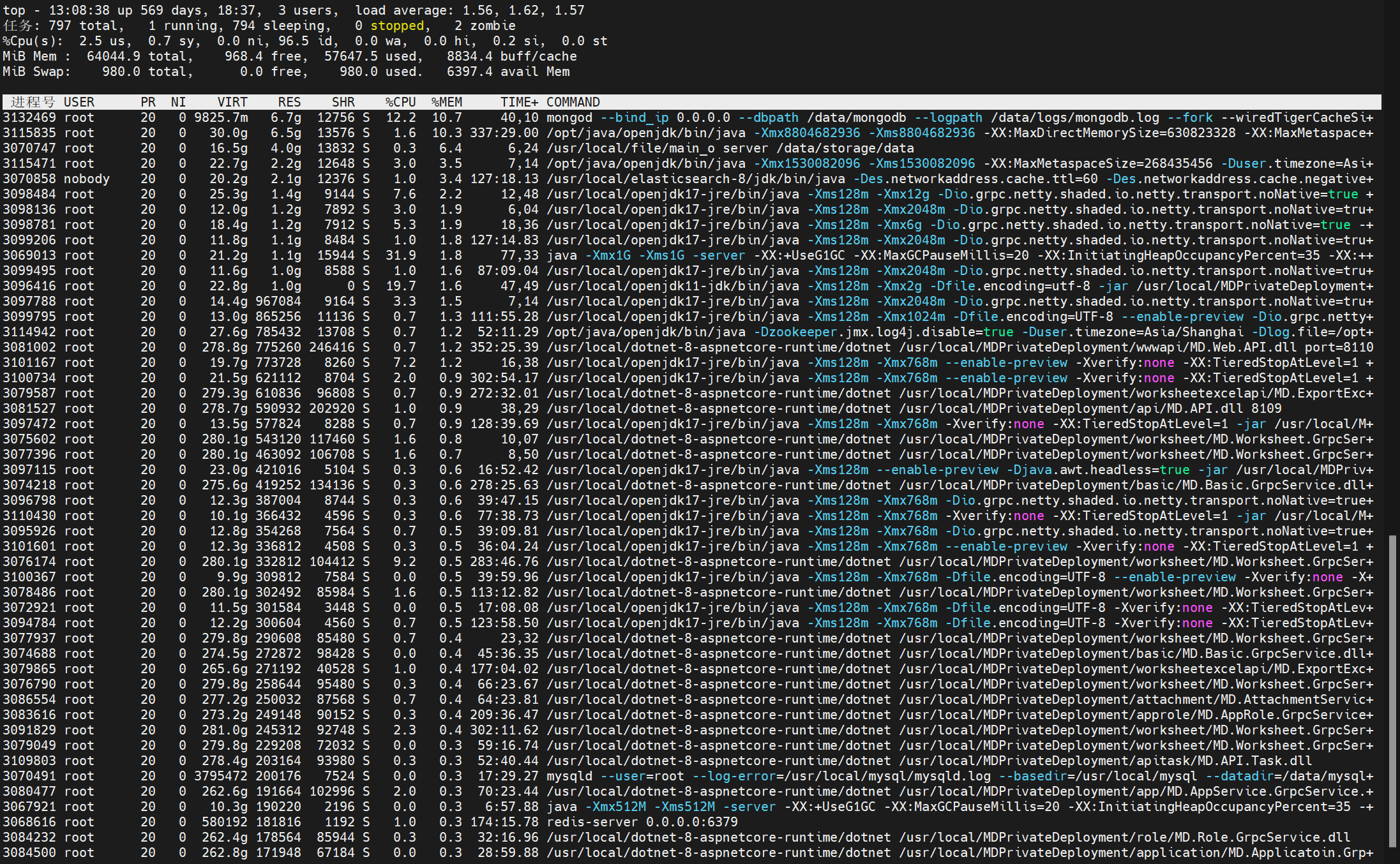Click PID 3070858 owned by nobody
This screenshot has width=1400, height=864.
coord(29,179)
